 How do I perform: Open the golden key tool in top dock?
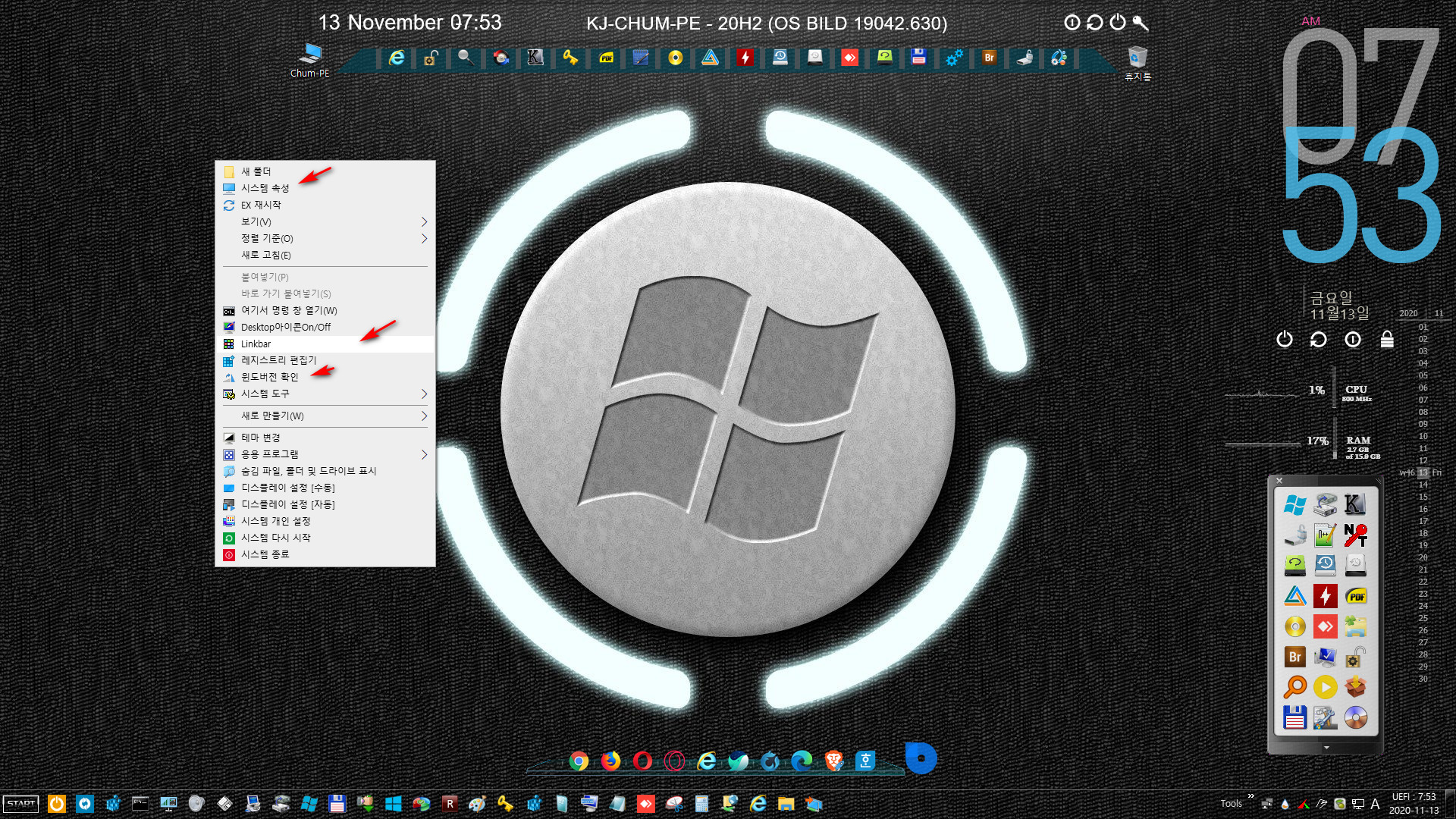570,58
